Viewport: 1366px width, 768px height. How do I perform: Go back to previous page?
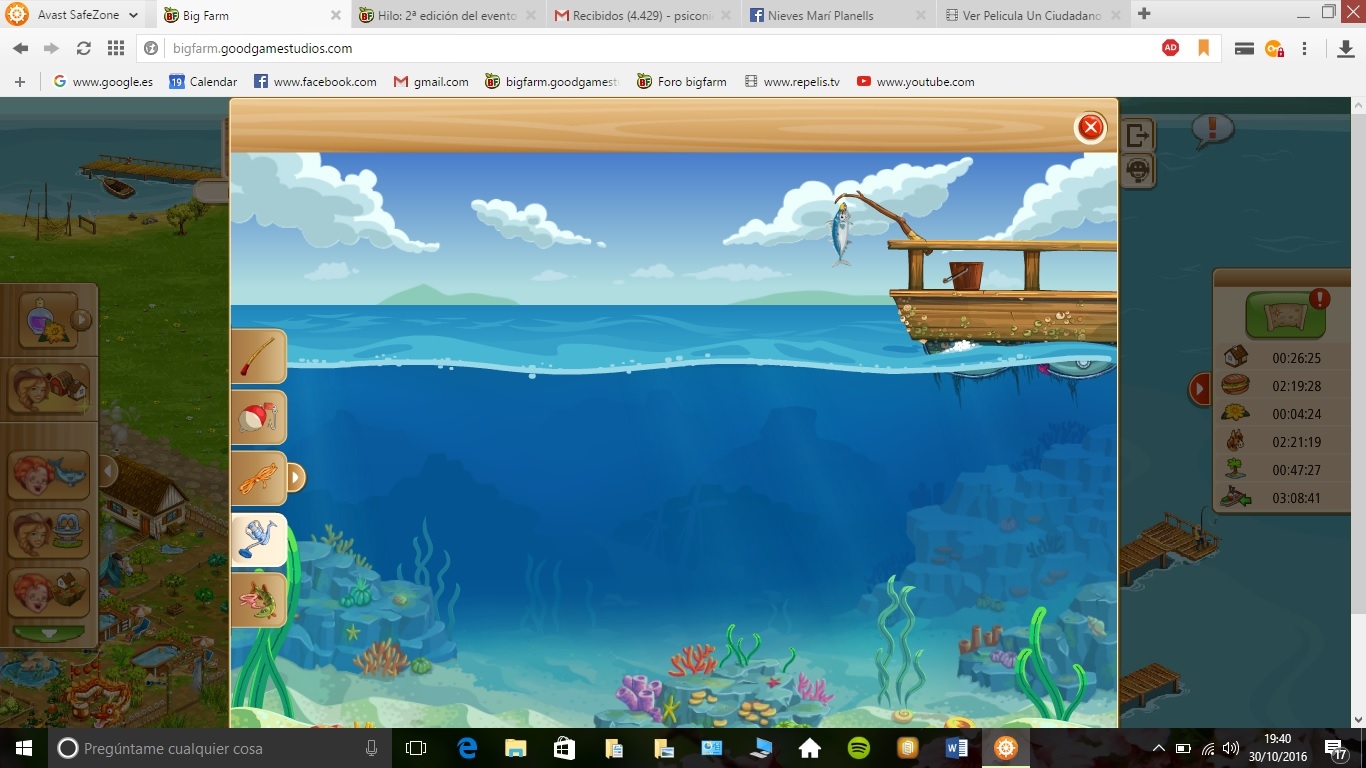(20, 48)
